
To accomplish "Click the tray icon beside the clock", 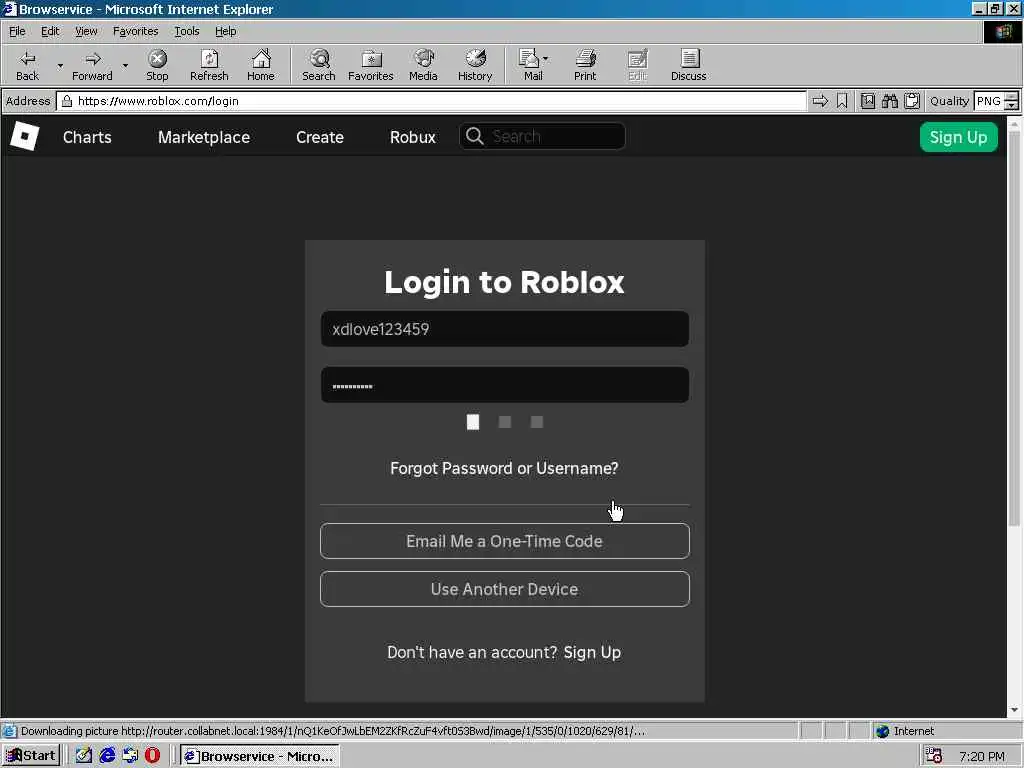I will click(934, 756).
